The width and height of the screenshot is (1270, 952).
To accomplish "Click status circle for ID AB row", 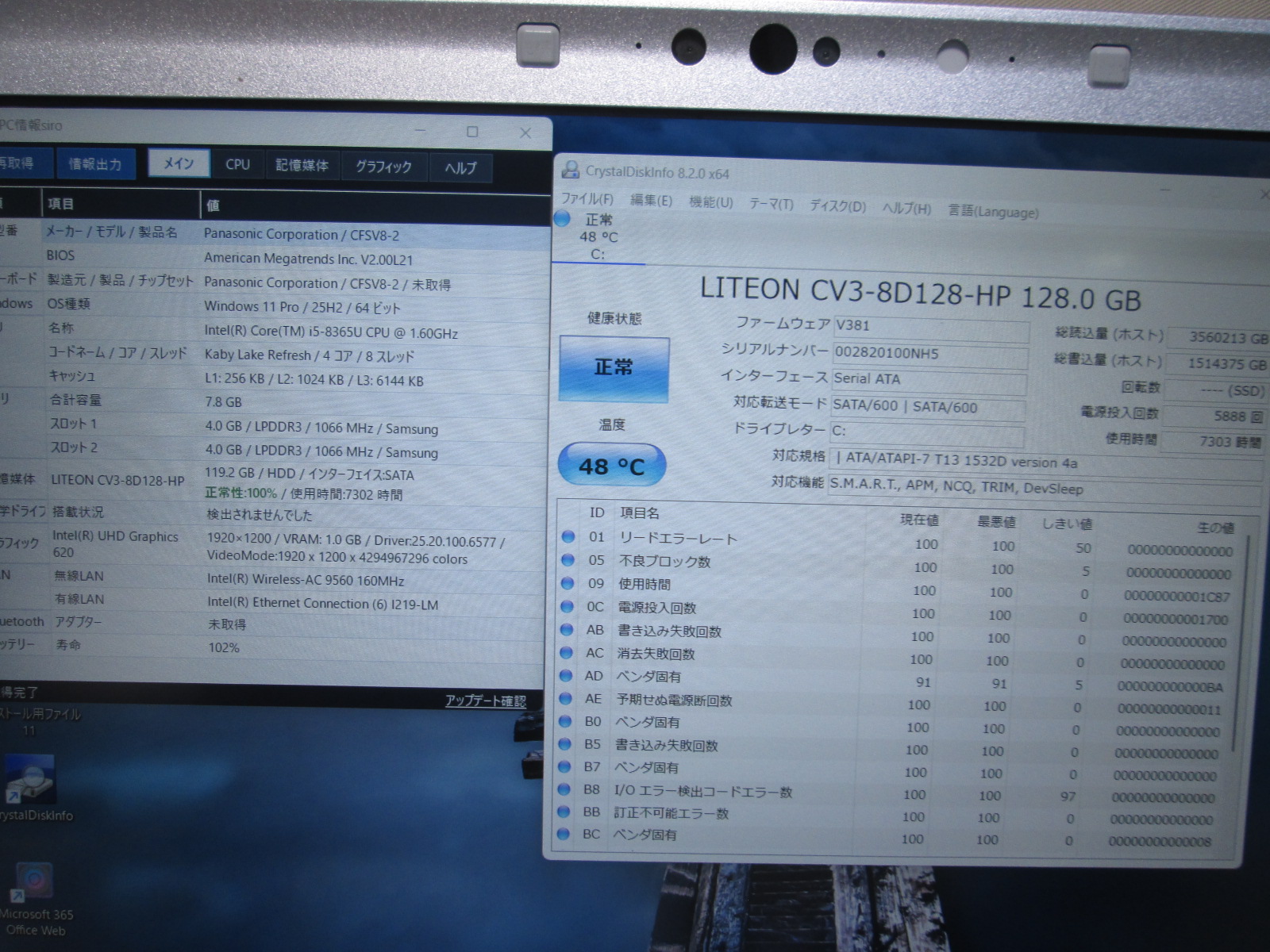I will [x=567, y=629].
